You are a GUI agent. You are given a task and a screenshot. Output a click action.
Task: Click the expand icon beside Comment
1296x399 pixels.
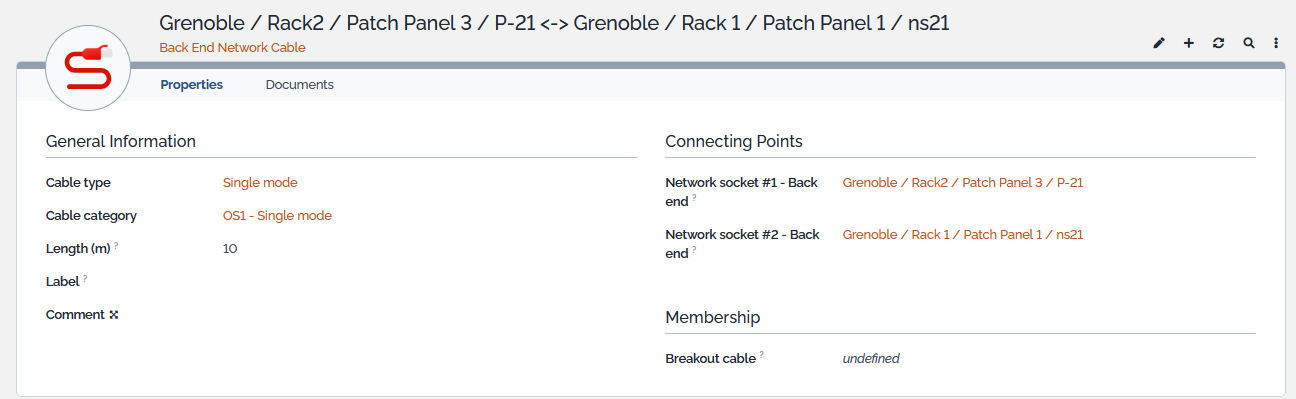point(114,315)
